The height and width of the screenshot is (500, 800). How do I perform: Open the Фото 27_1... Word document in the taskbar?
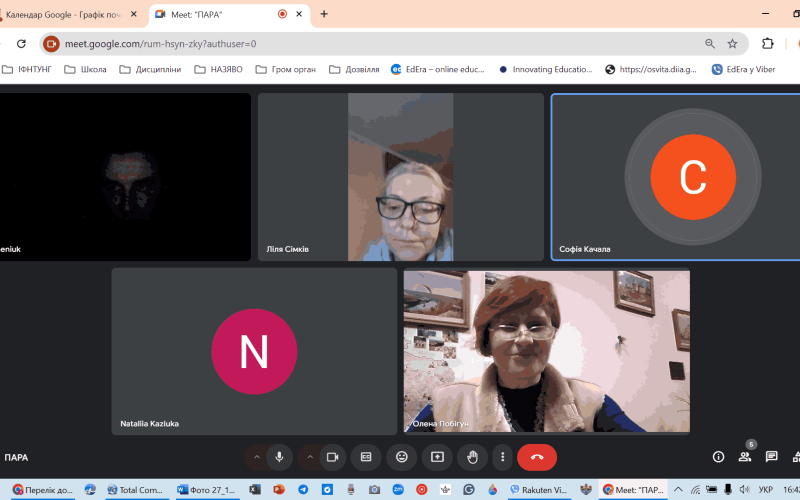(206, 490)
